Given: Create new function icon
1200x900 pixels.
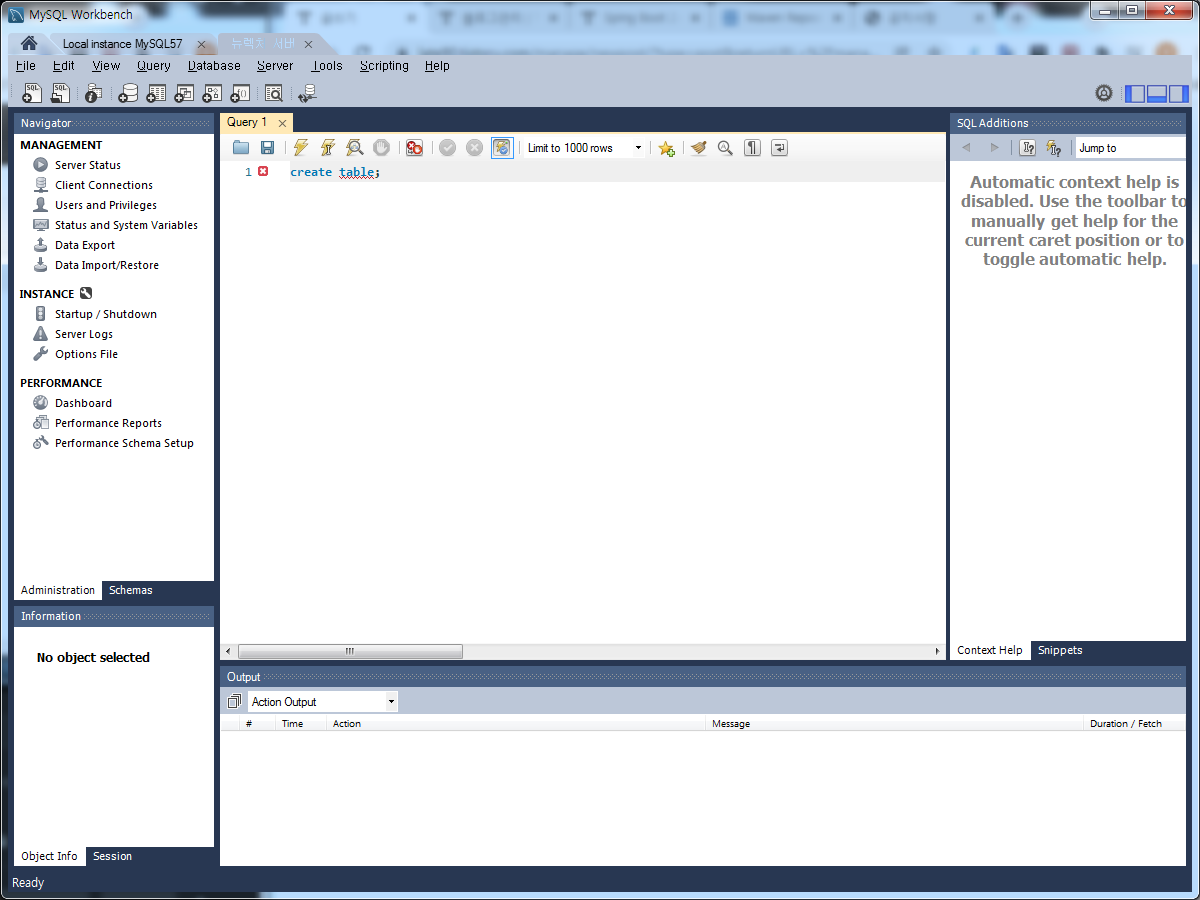Looking at the screenshot, I should 240,93.
